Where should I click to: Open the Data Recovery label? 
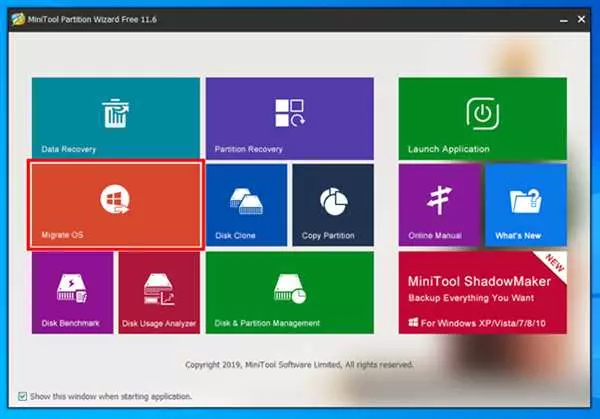click(68, 149)
